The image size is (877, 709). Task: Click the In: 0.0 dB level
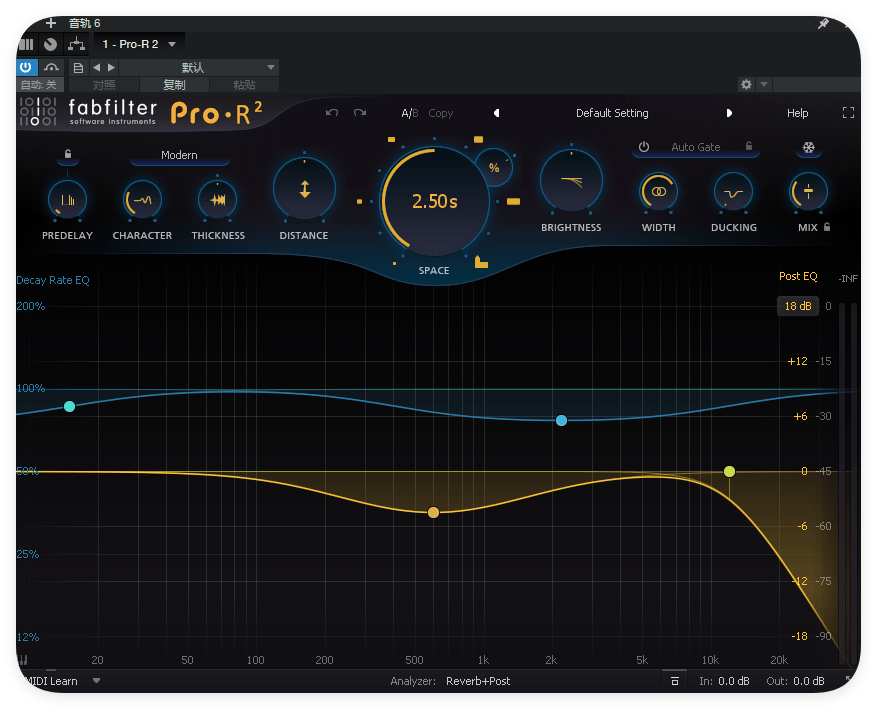724,681
